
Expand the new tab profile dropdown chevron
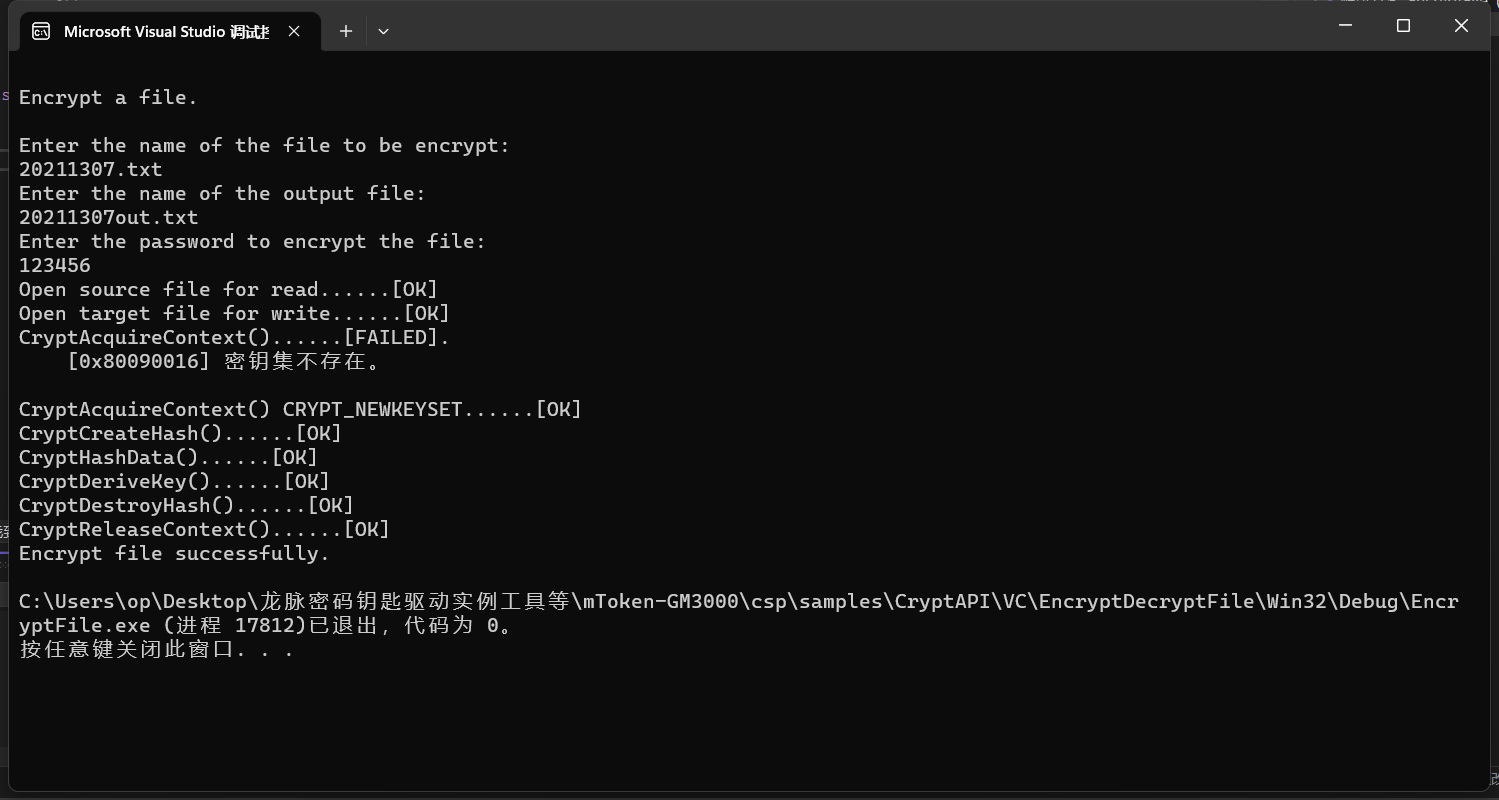click(x=383, y=31)
